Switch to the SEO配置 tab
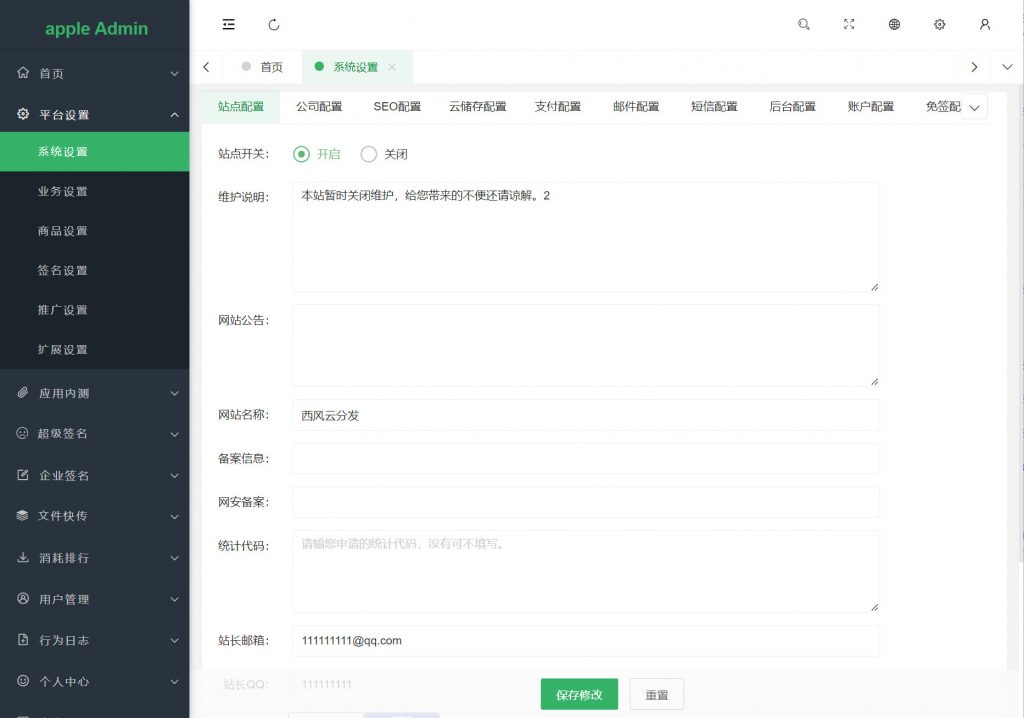Viewport: 1024px width, 718px height. 397,107
